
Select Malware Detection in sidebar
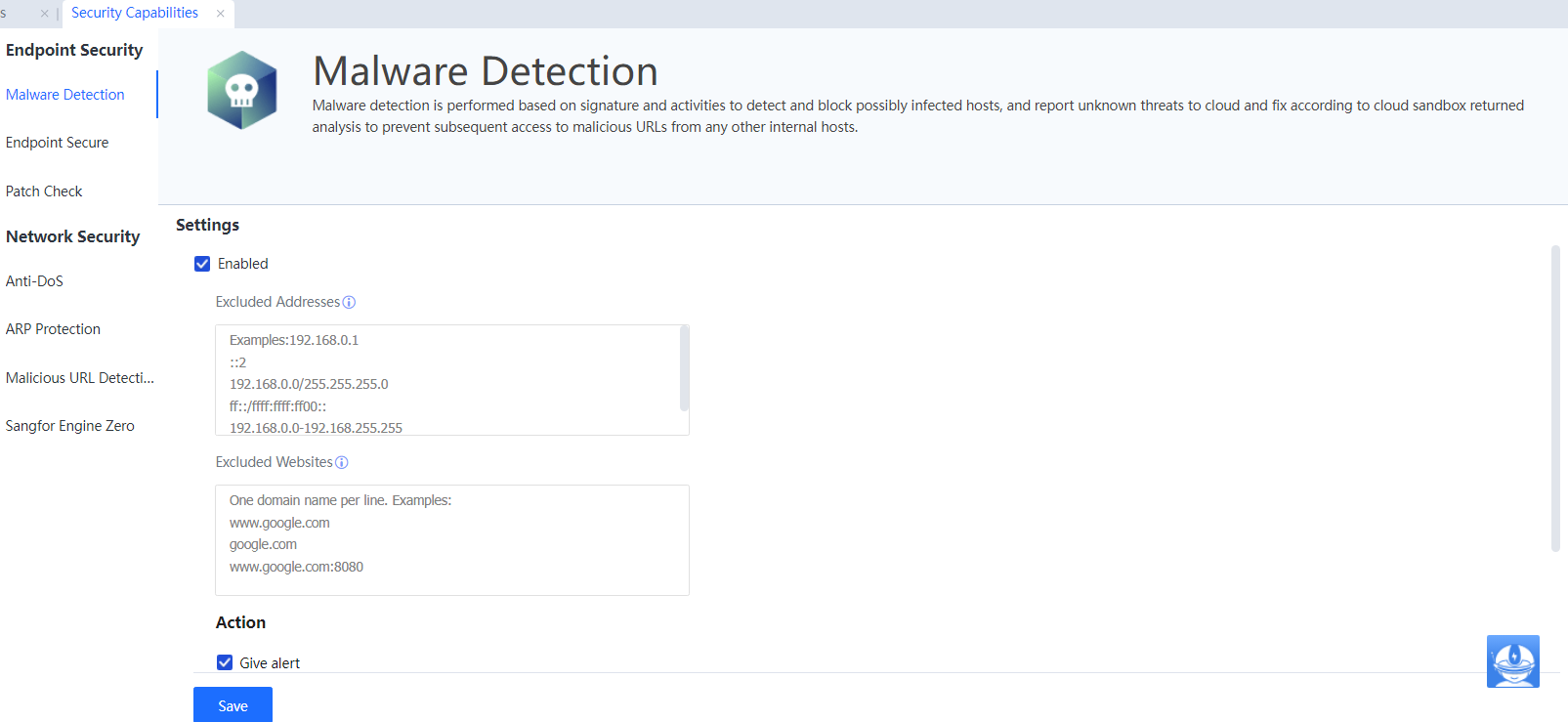[65, 95]
